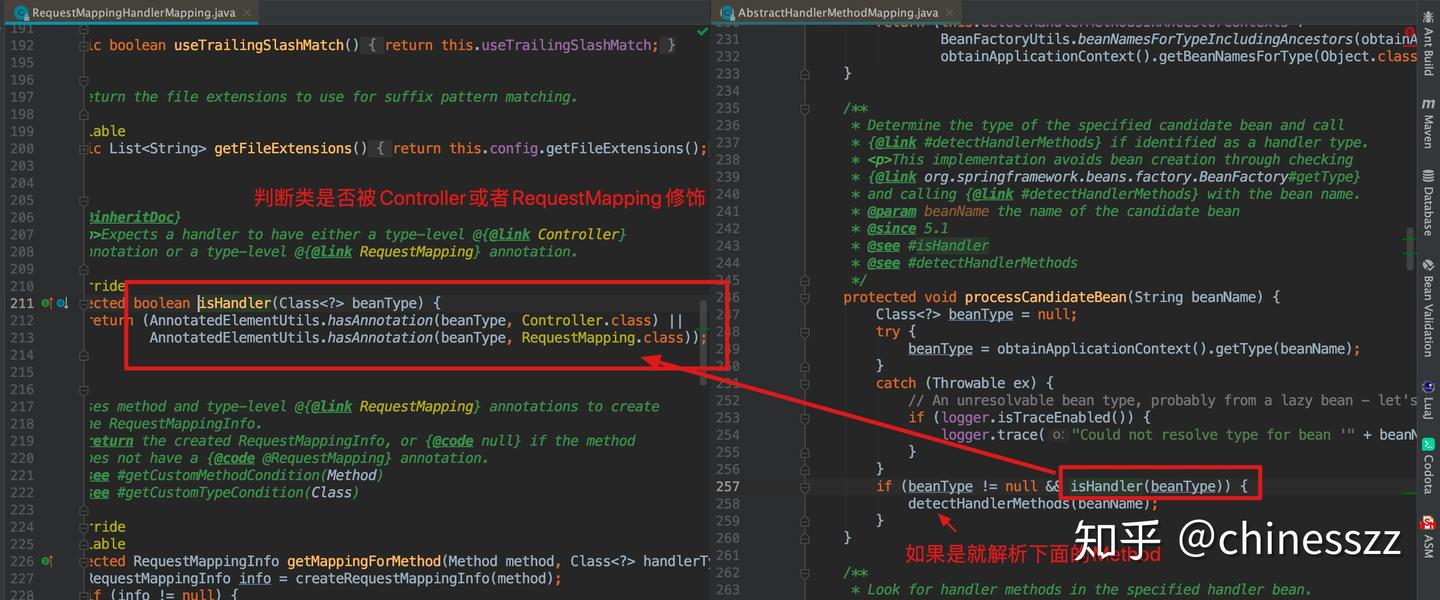The width and height of the screenshot is (1440, 600).
Task: Click the implemented-in gutter icon on line 211
Action: pos(62,303)
